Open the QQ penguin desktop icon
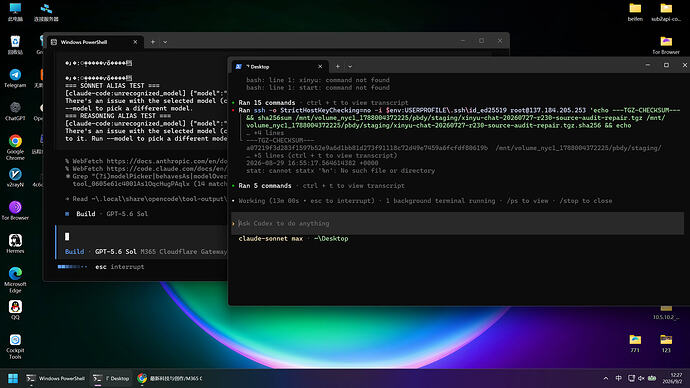The image size is (690, 388). tap(15, 310)
